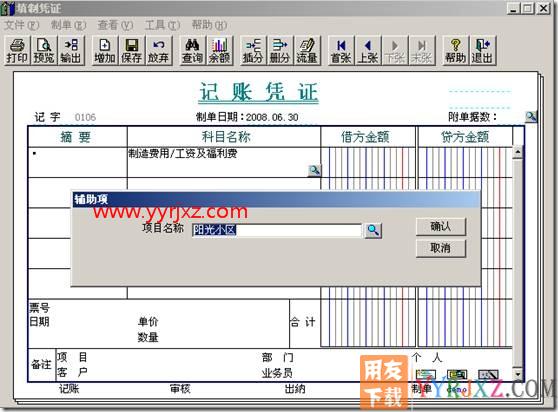Delete an entry line with 删分
Viewport: 558px width, 412px height.
280,51
